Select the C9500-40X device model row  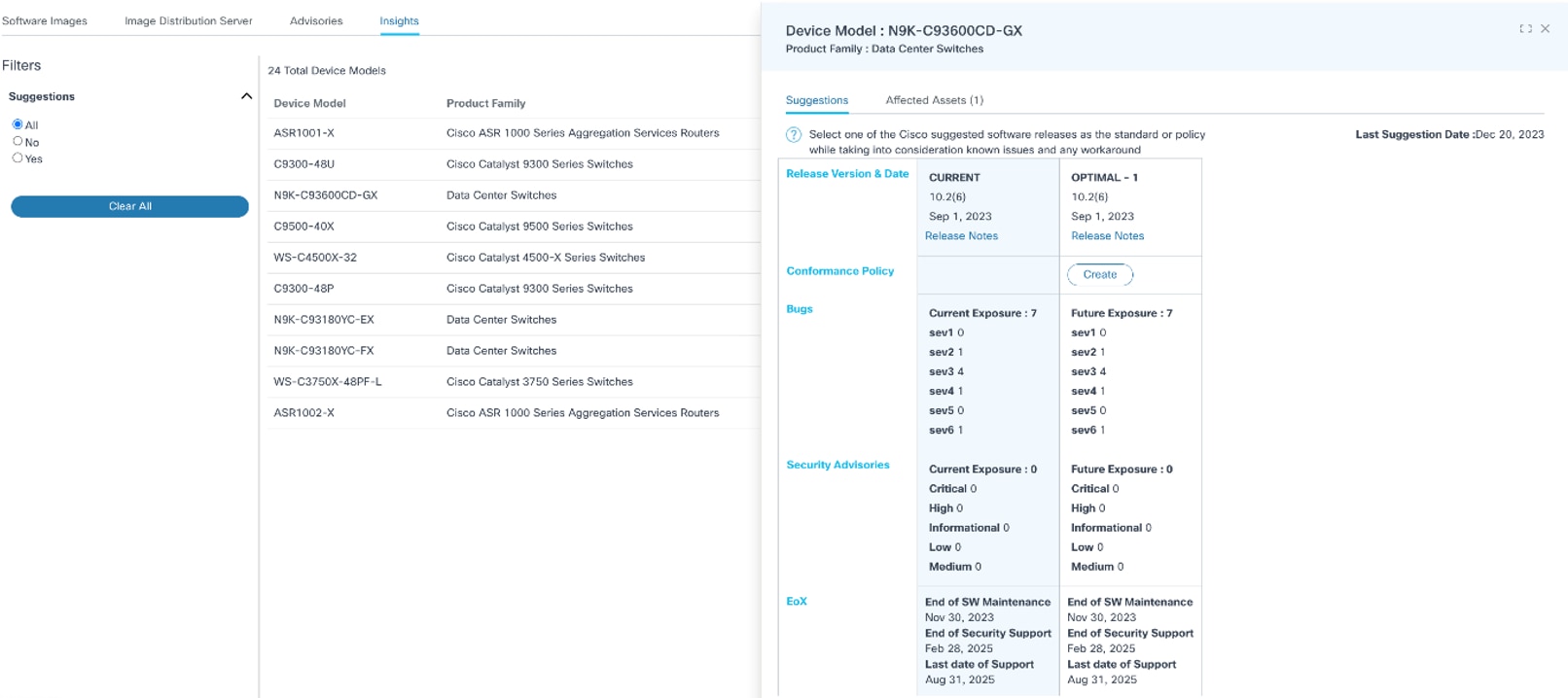point(514,227)
